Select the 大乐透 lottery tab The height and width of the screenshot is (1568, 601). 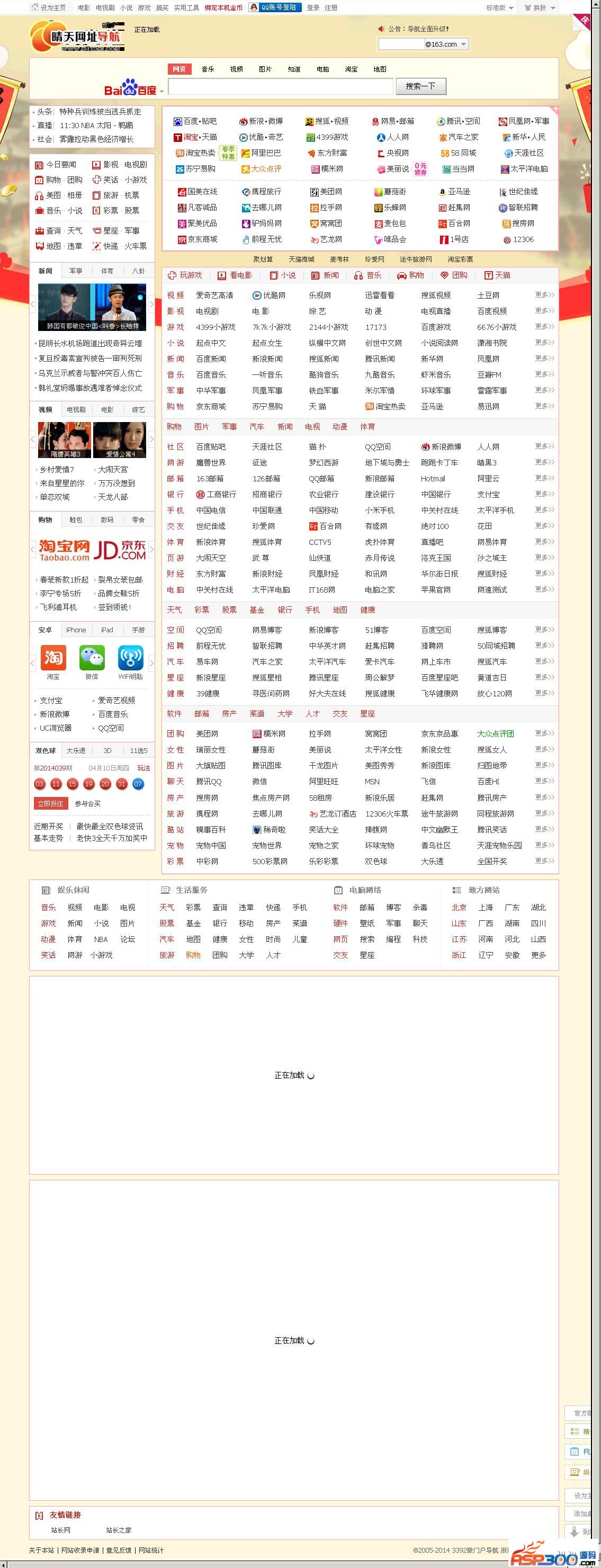[x=76, y=750]
